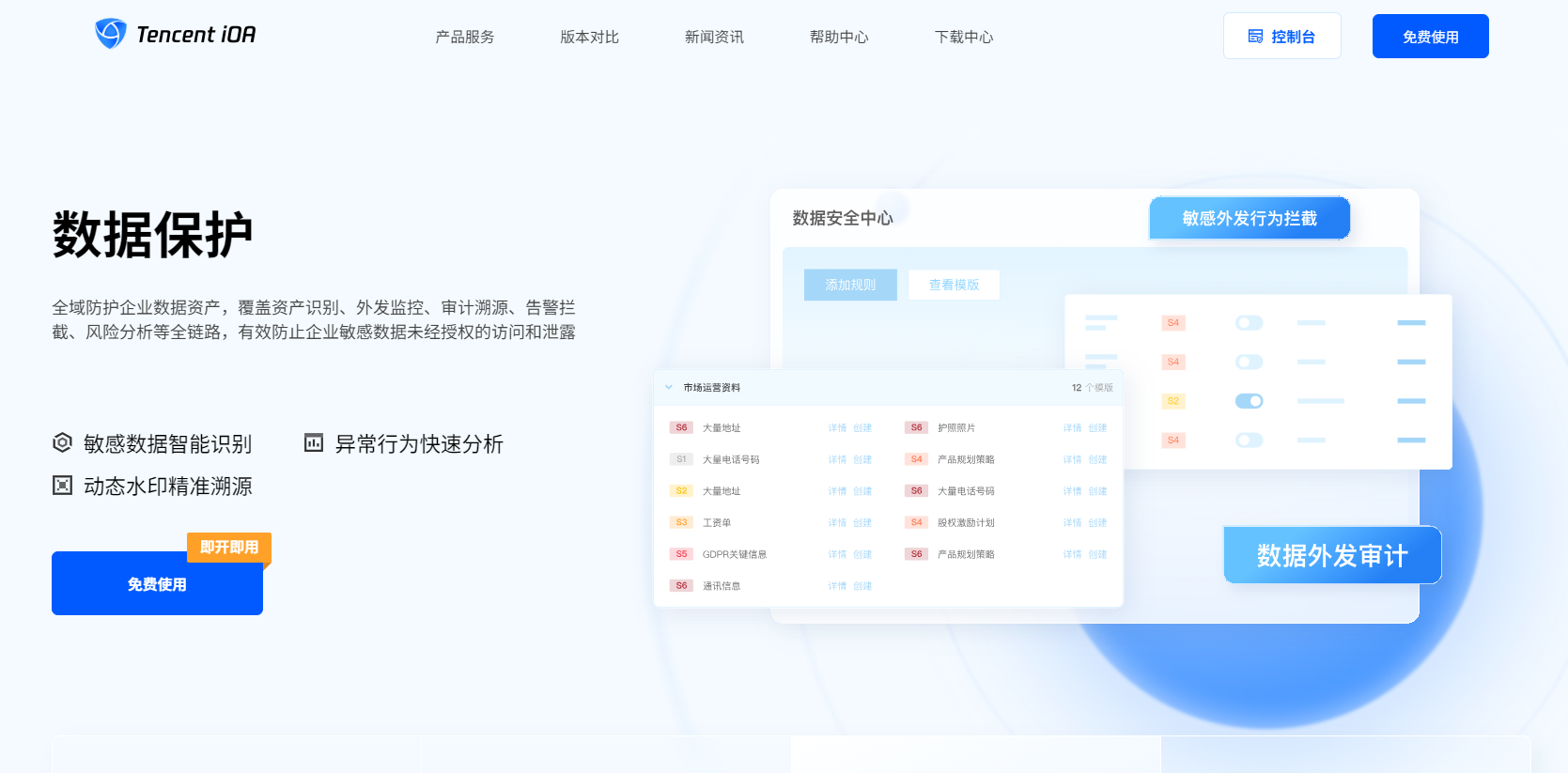Screen dimensions: 1568x773
Task: Open the 产品服务 menu
Action: pyautogui.click(x=465, y=37)
